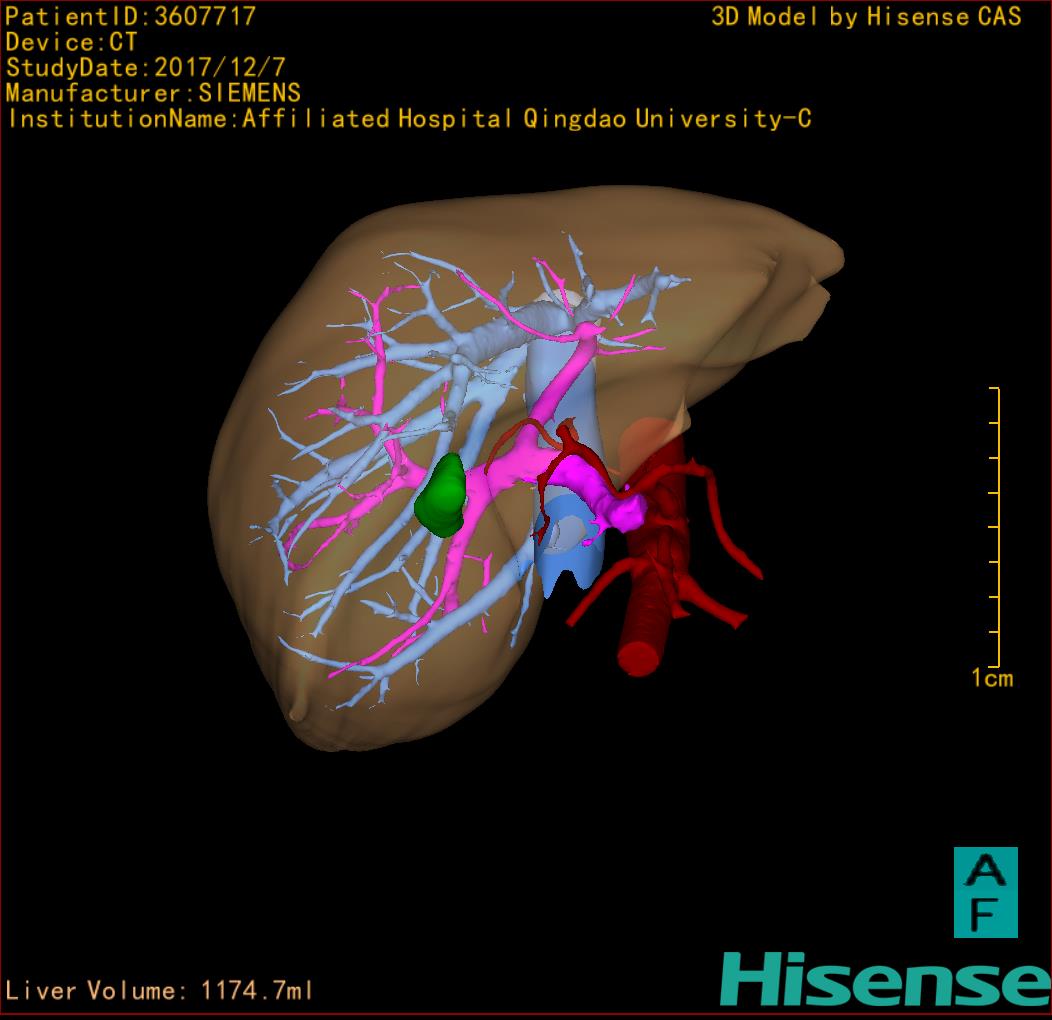
Task: Click the 1cm scale label
Action: (x=991, y=679)
